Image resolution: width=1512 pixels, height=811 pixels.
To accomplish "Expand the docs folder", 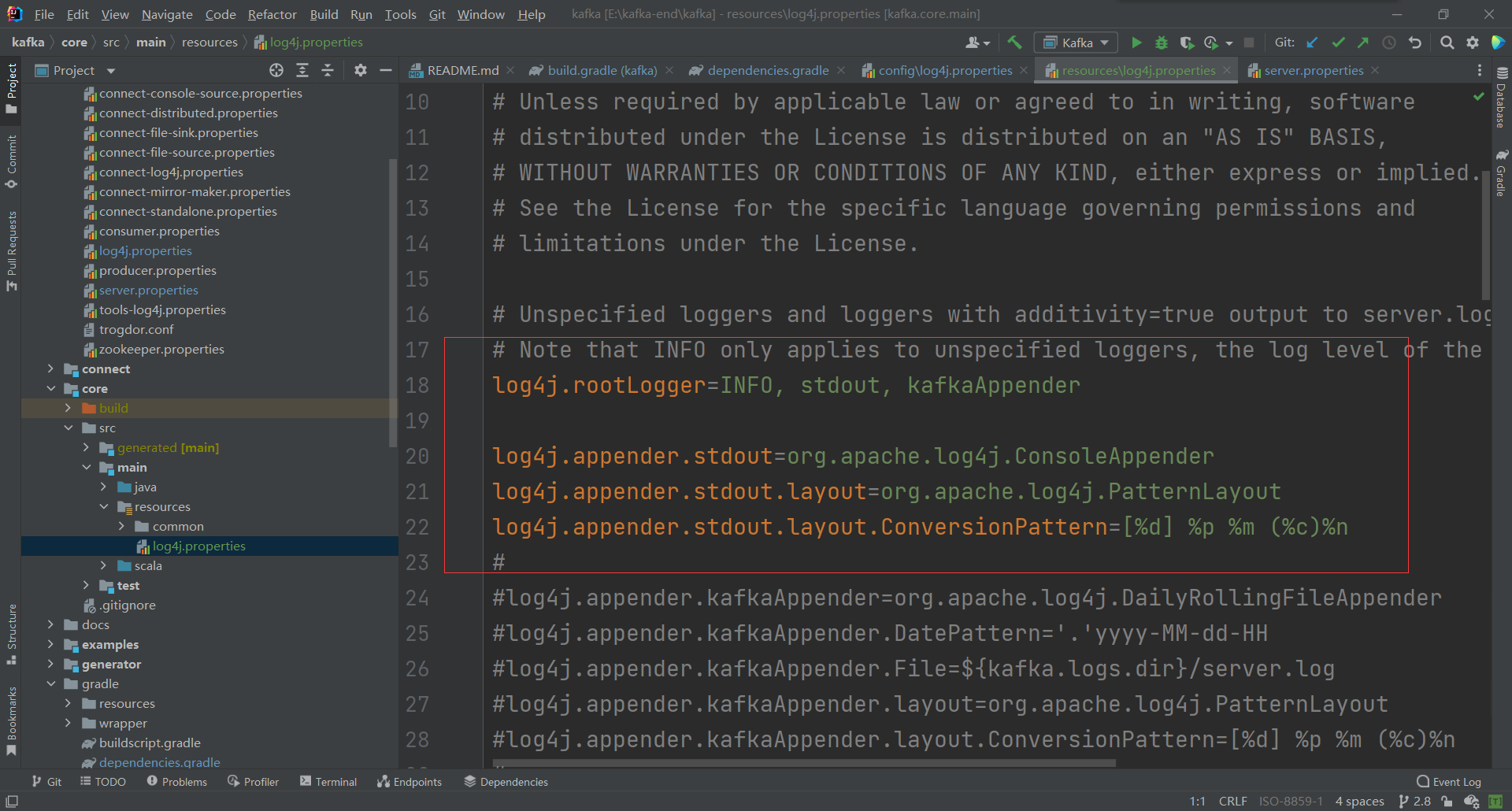I will [x=50, y=624].
